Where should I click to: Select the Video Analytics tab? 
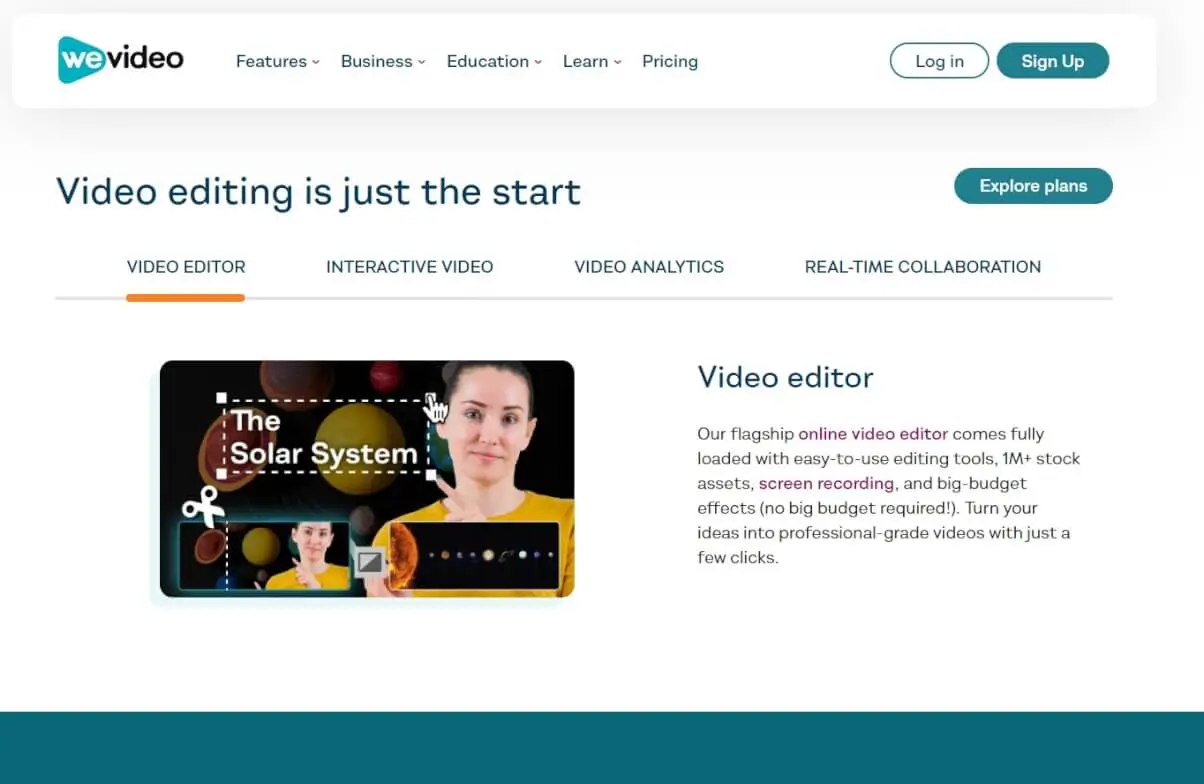point(649,266)
